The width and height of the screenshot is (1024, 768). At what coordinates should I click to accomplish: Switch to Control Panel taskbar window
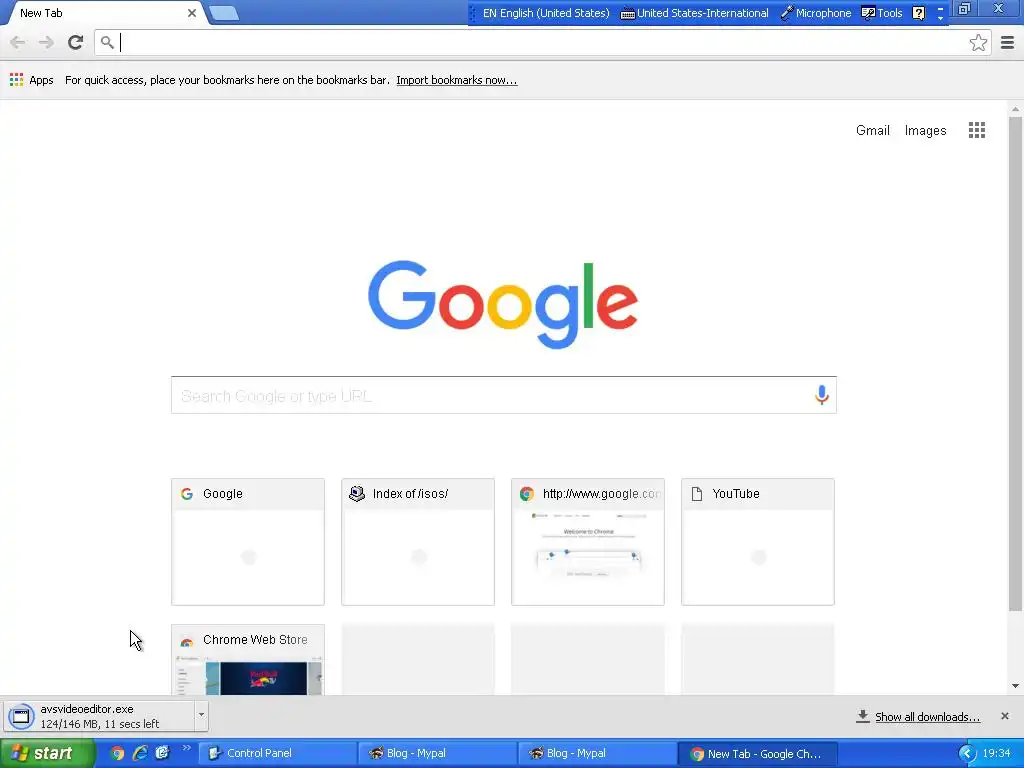pos(277,753)
